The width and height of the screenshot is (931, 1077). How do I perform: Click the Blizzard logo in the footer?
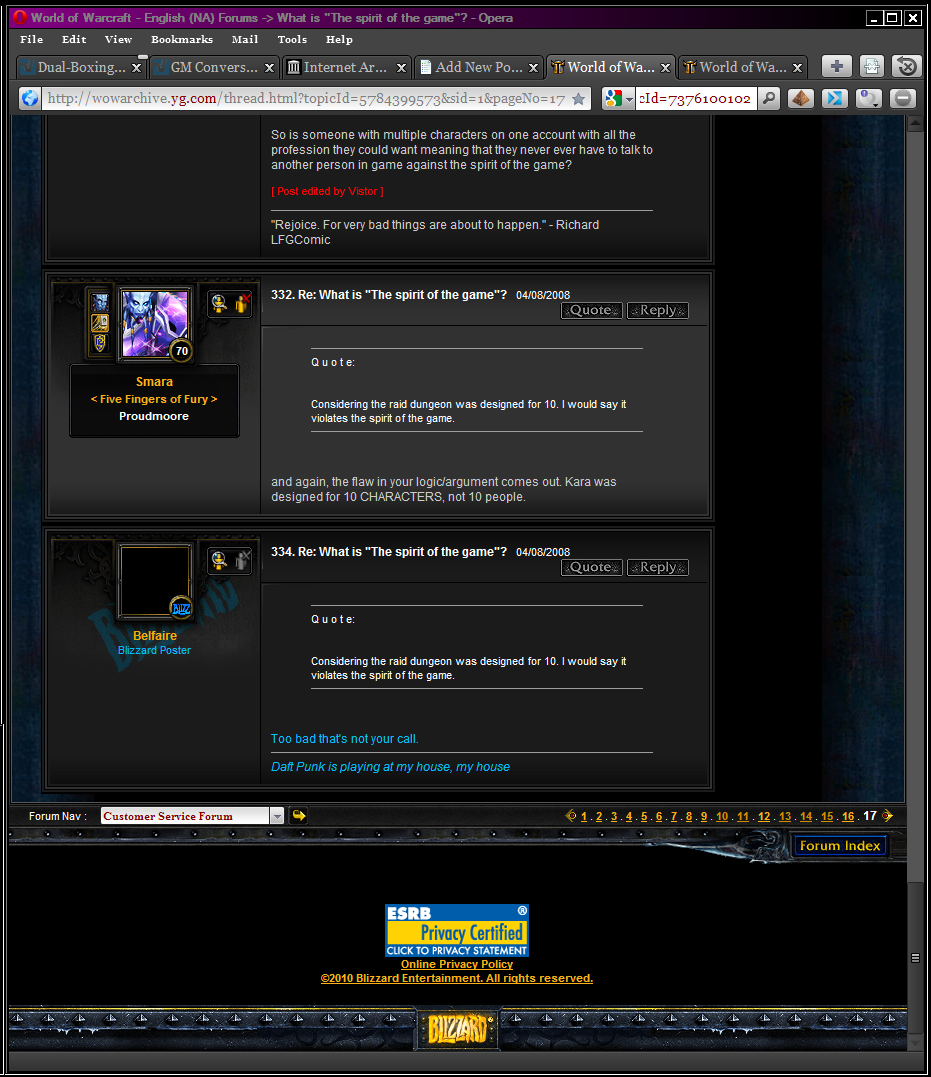click(x=458, y=1029)
